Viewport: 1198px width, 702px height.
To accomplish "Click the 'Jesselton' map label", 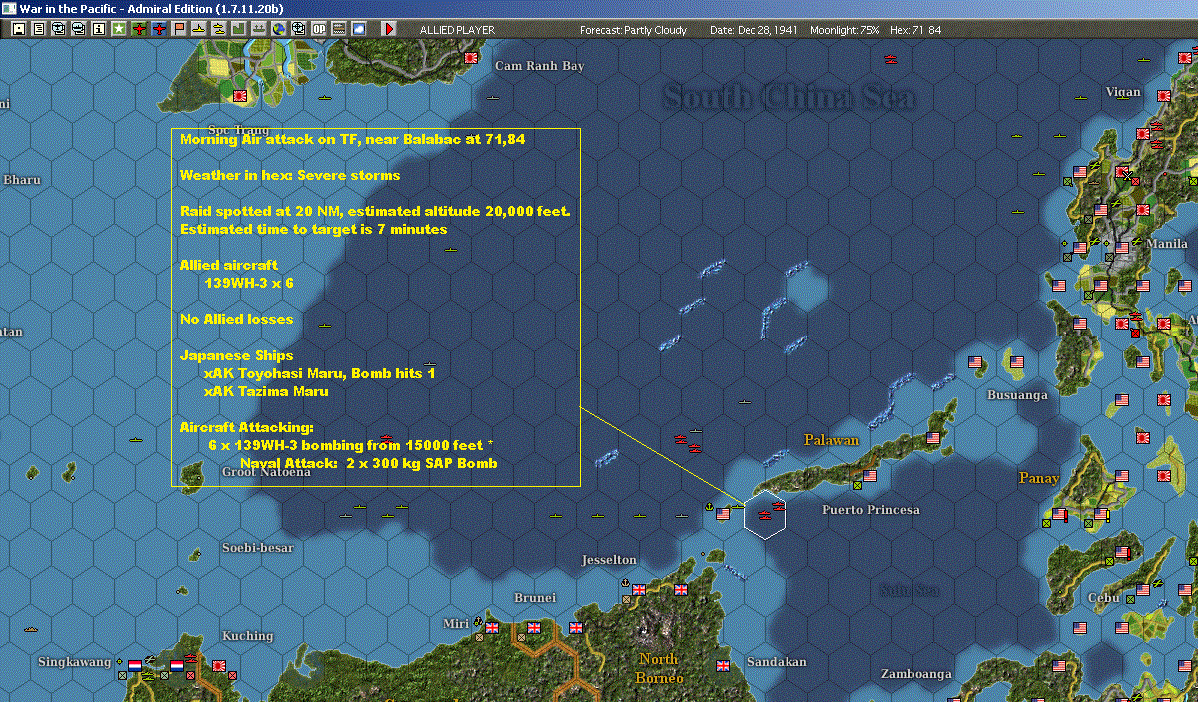I will pos(609,560).
